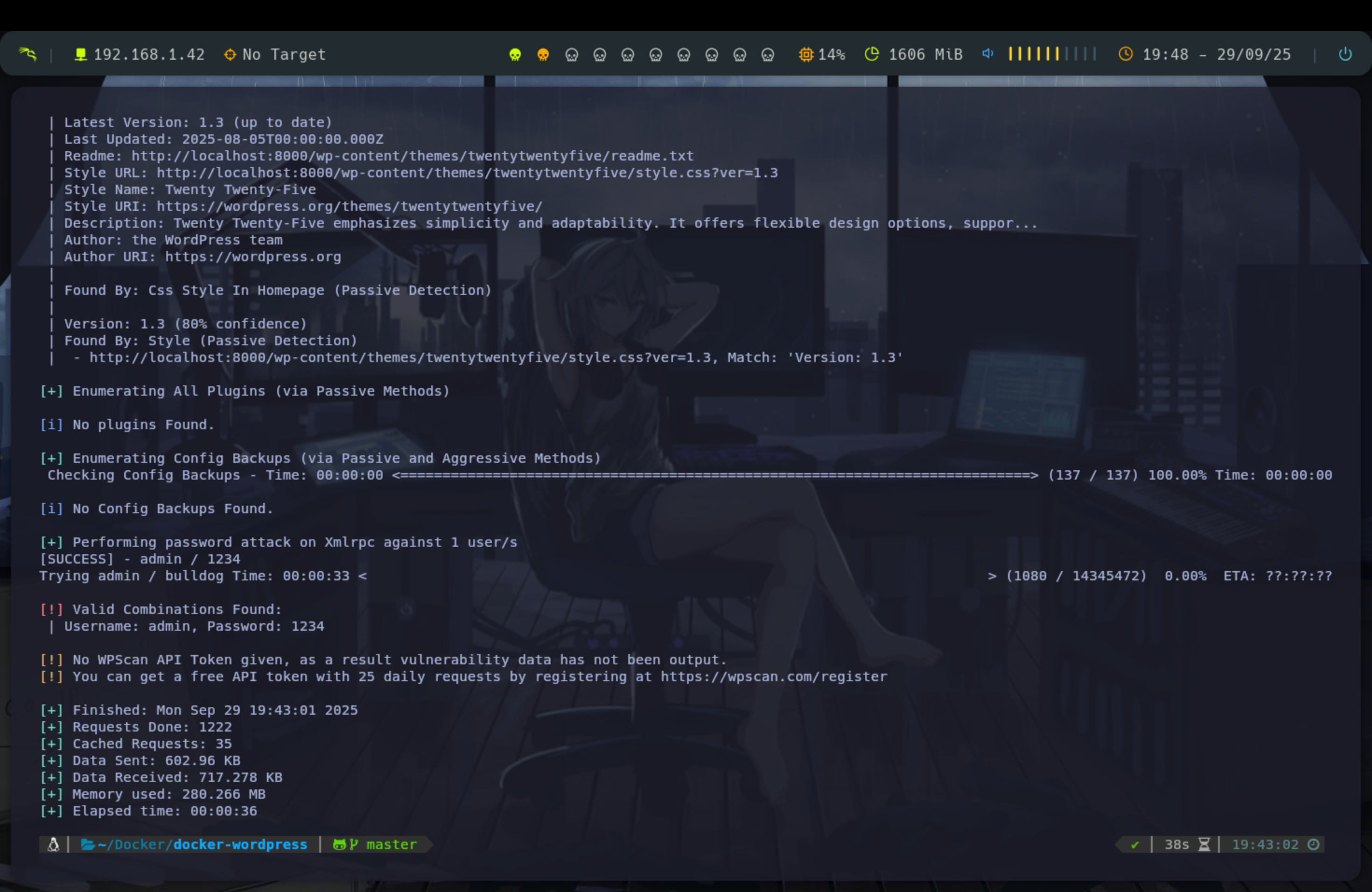Mute audio via speaker icon
Screen dimensions: 1372x892
point(987,54)
